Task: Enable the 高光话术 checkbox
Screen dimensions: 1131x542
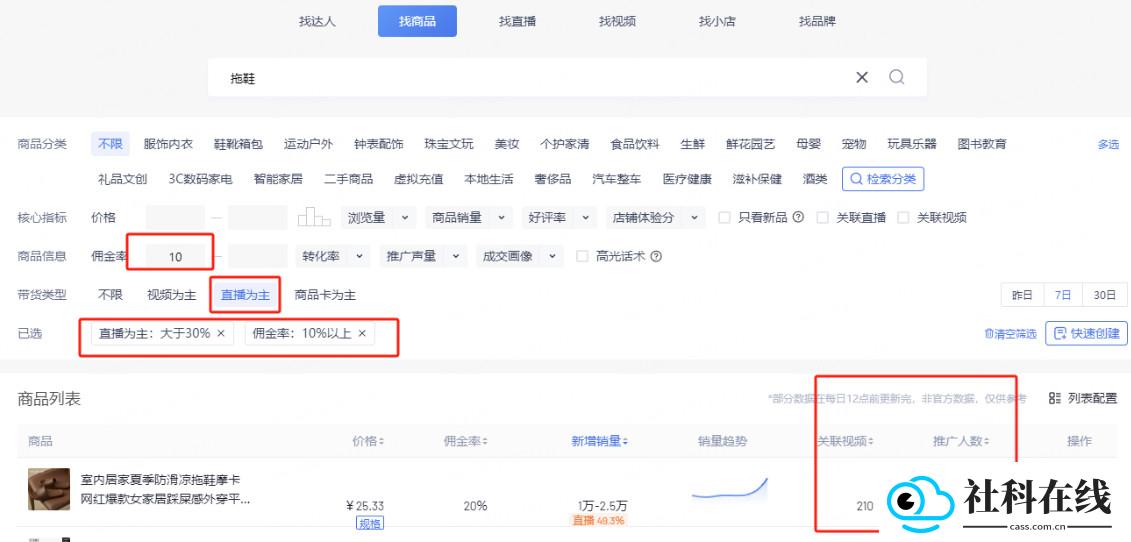Action: tap(582, 256)
